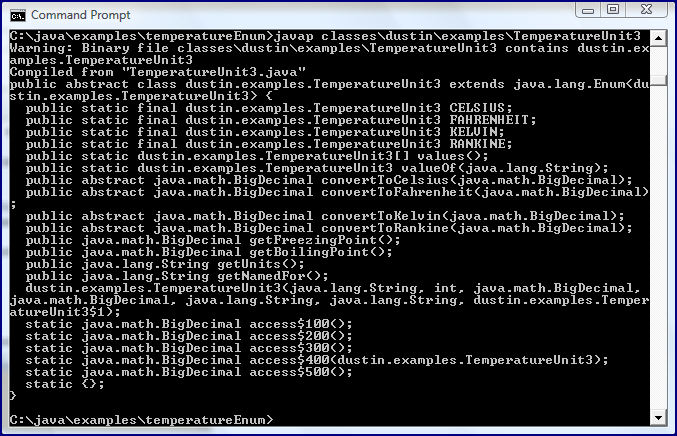Maximize the Command Prompt window
The height and width of the screenshot is (436, 677).
(613, 9)
